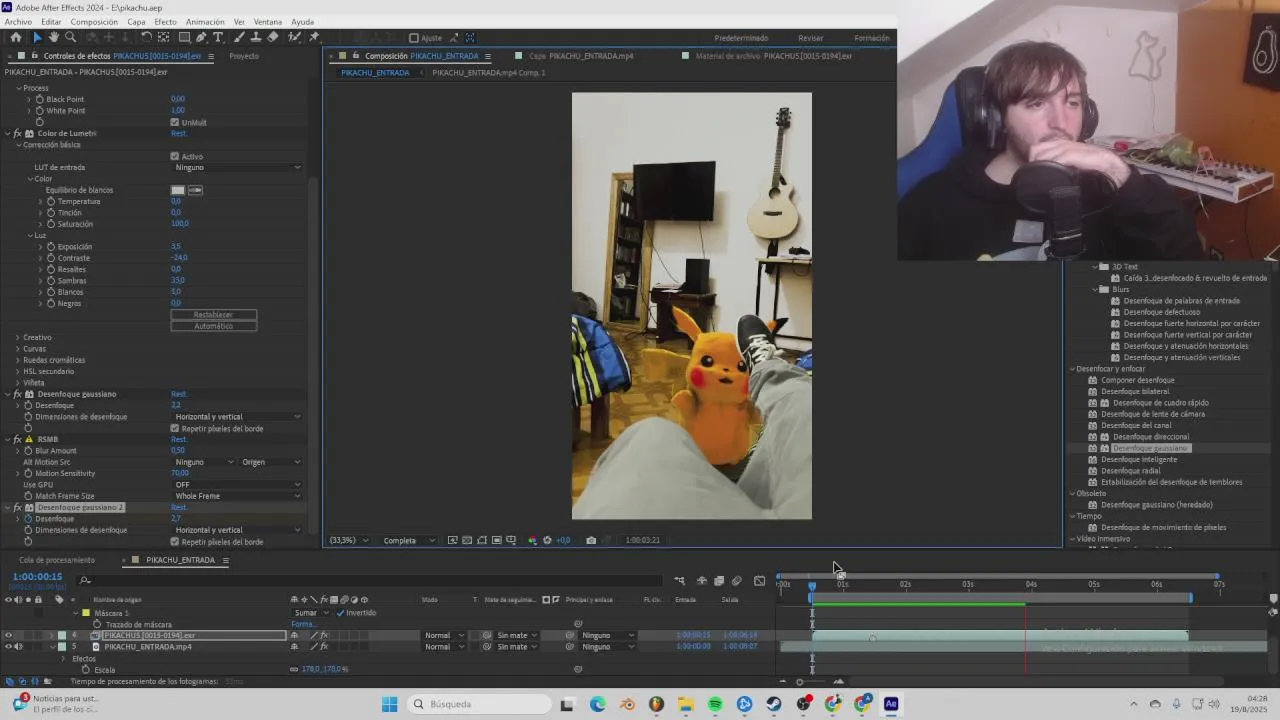Viewport: 1280px width, 720px height.
Task: Click the Forma... link for Máscara 1
Action: (302, 624)
